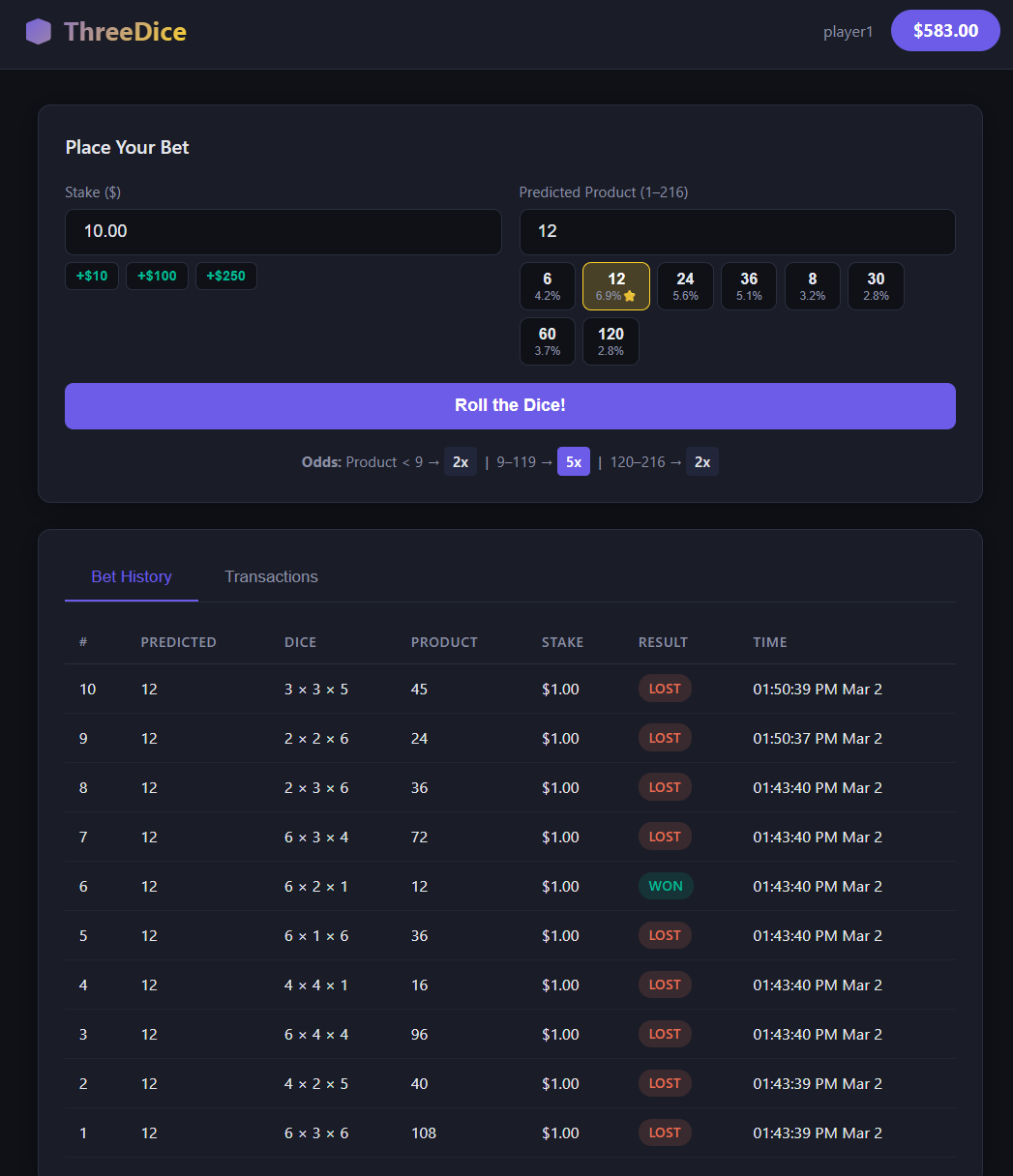This screenshot has width=1013, height=1176.
Task: Click the $583.00 balance button
Action: (944, 31)
